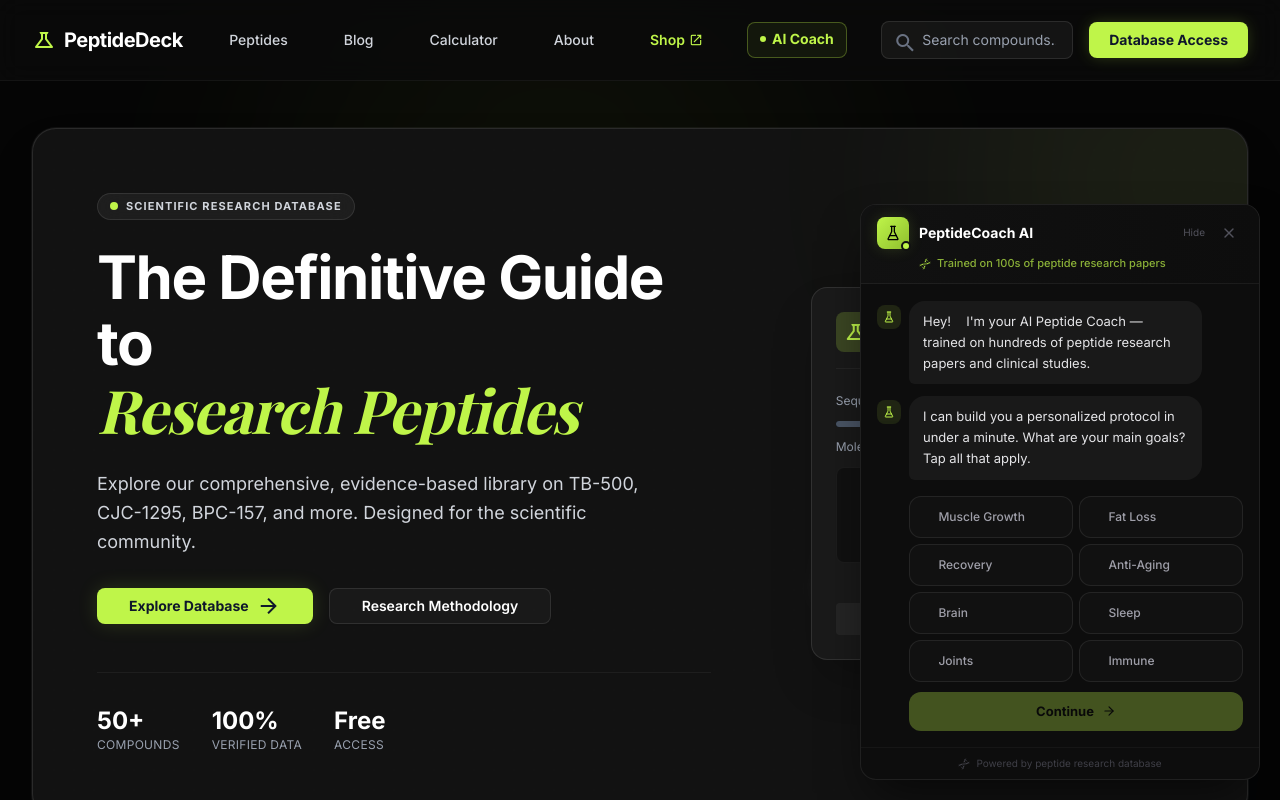Open the Research Methodology page
Image resolution: width=1280 pixels, height=800 pixels.
439,606
